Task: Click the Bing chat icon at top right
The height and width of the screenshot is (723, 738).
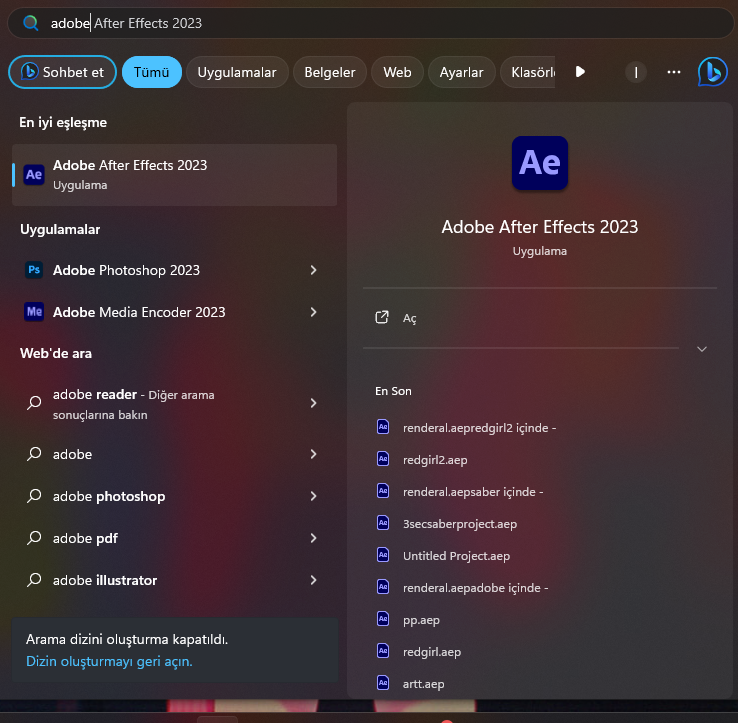Action: click(x=712, y=72)
